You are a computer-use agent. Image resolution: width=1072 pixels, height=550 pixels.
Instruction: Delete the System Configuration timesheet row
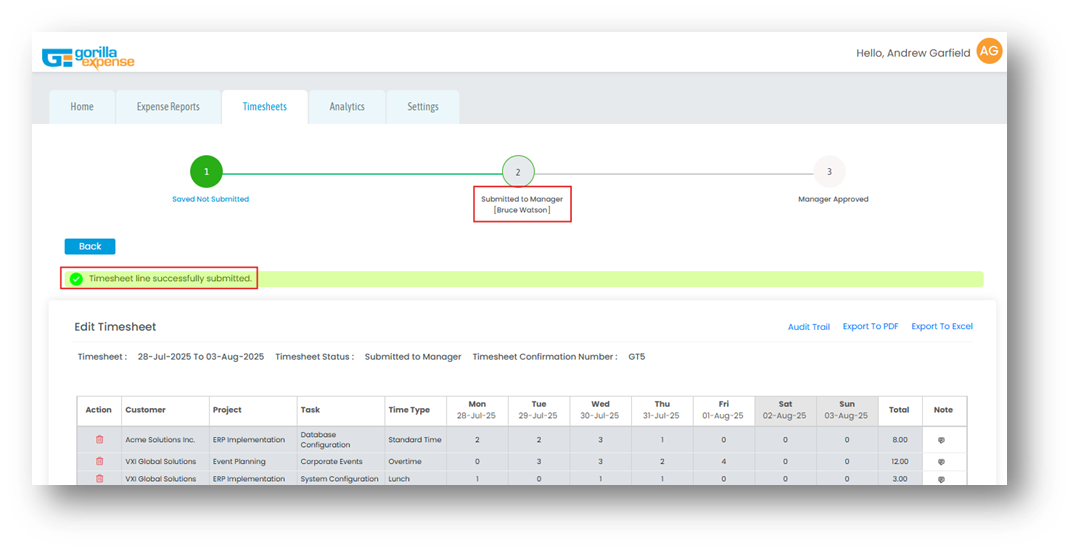[99, 479]
